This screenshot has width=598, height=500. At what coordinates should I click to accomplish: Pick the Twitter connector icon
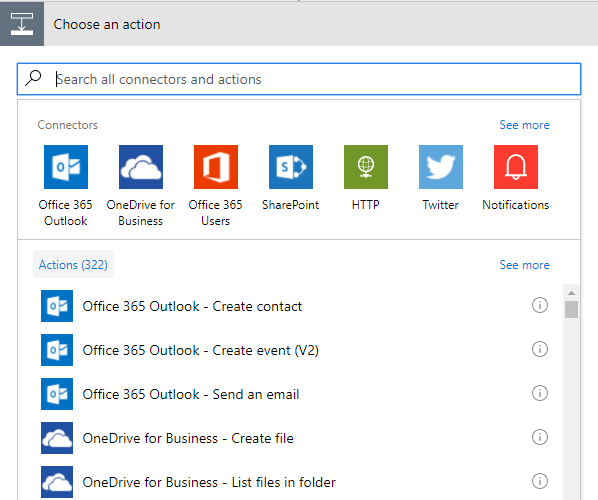[441, 167]
